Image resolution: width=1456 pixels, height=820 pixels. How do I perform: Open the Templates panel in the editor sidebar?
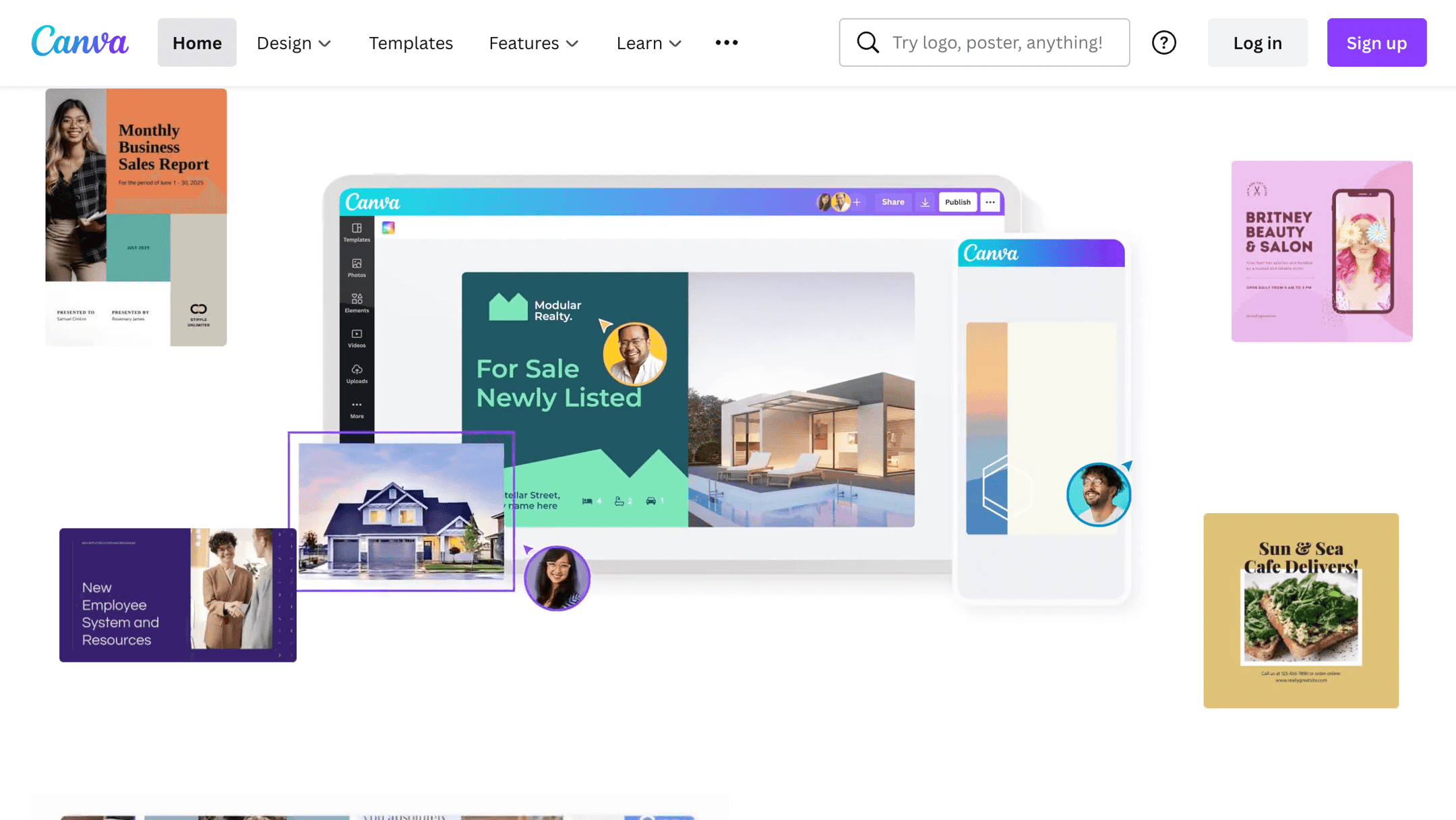[x=357, y=233]
